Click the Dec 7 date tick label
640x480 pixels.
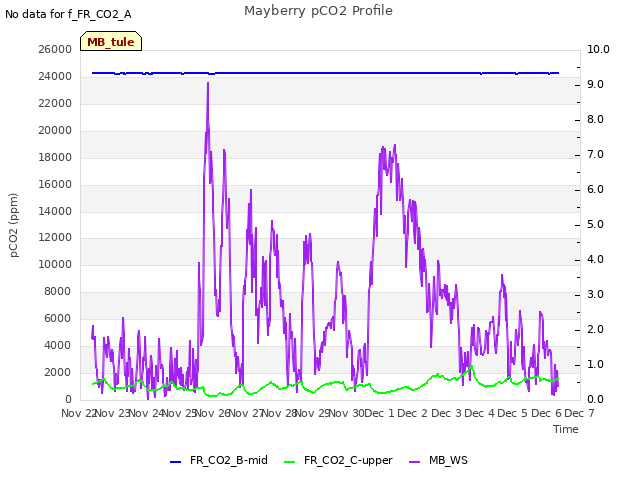[x=579, y=413]
